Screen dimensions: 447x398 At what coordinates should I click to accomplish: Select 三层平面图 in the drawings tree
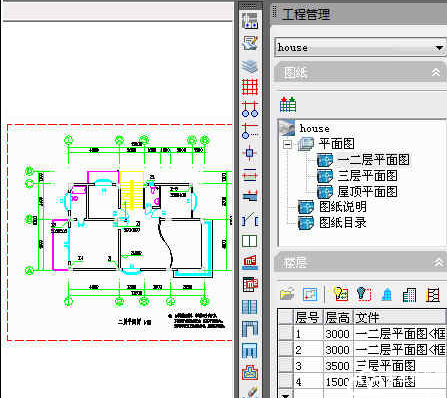(367, 176)
